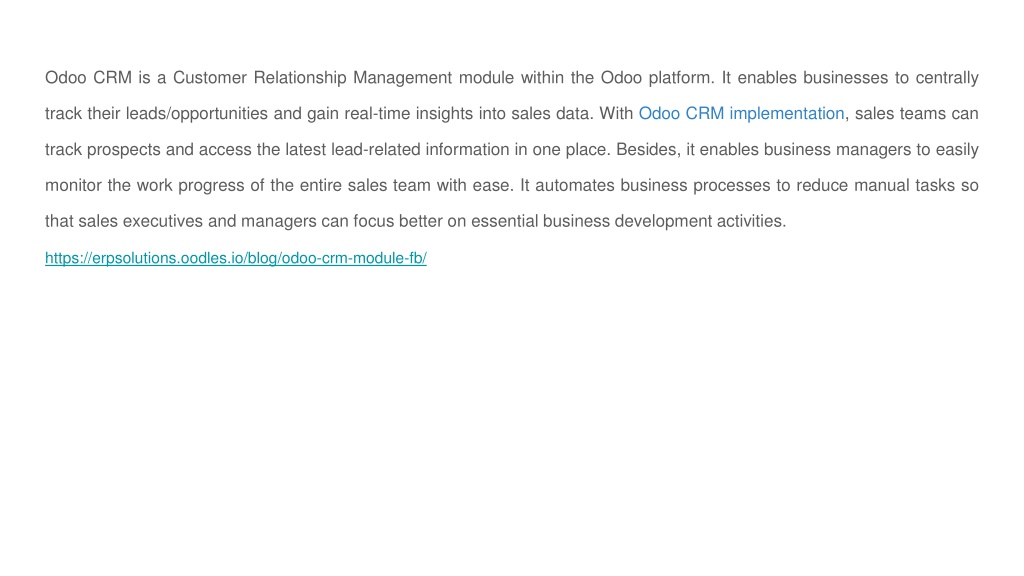Click the phrase 'track prospects' on third line
The width and height of the screenshot is (1024, 576).
click(103, 150)
